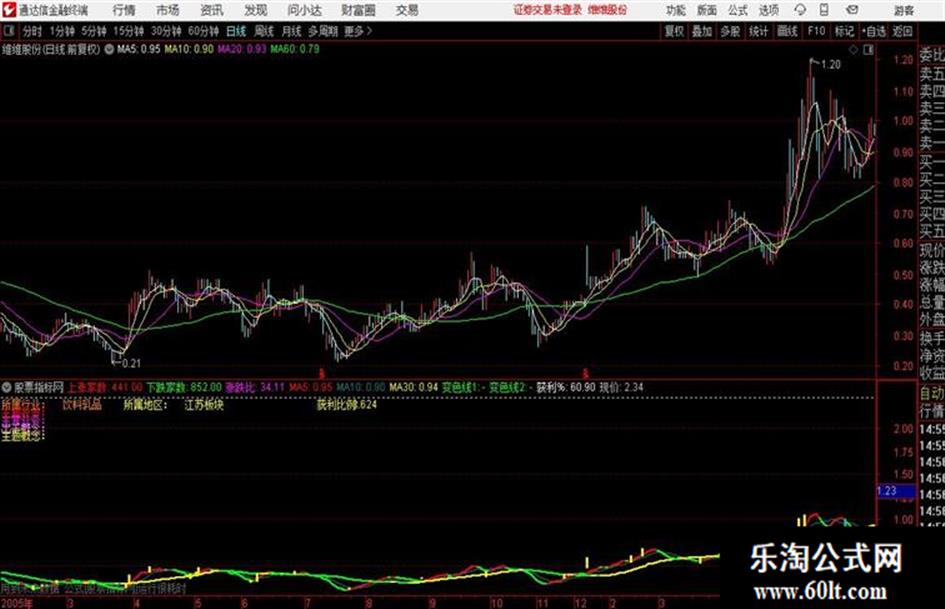Click the 返回 back button
The height and width of the screenshot is (609, 945).
pyautogui.click(x=903, y=31)
